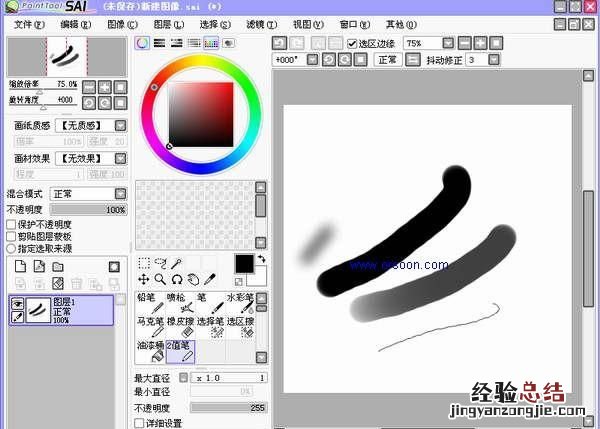600x429 pixels.
Task: Choose the 油漆桶 paint bucket tool
Action: coord(150,351)
